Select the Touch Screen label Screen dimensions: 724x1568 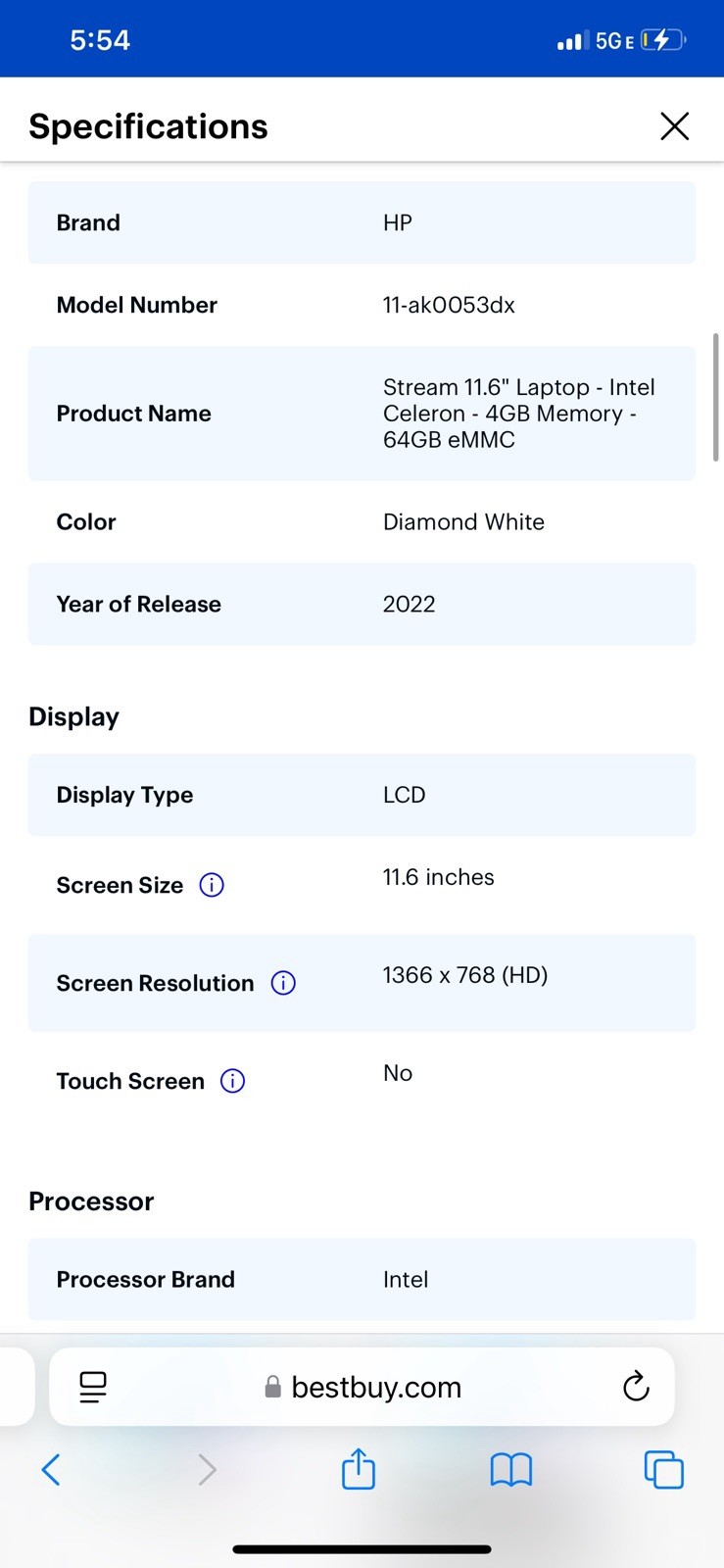[x=130, y=1081]
